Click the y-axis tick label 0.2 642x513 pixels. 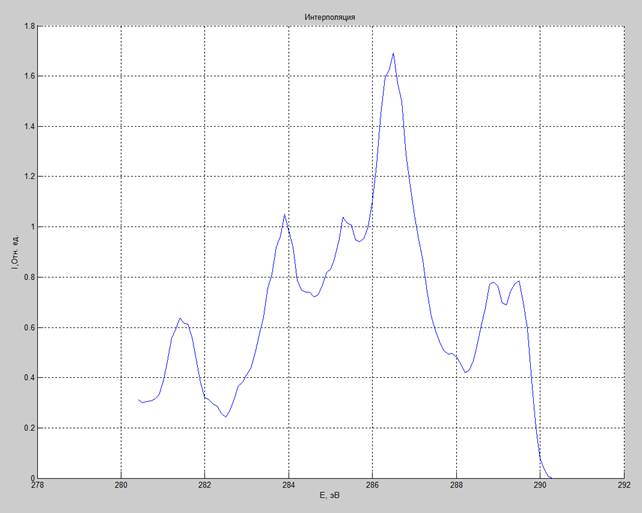[30, 428]
